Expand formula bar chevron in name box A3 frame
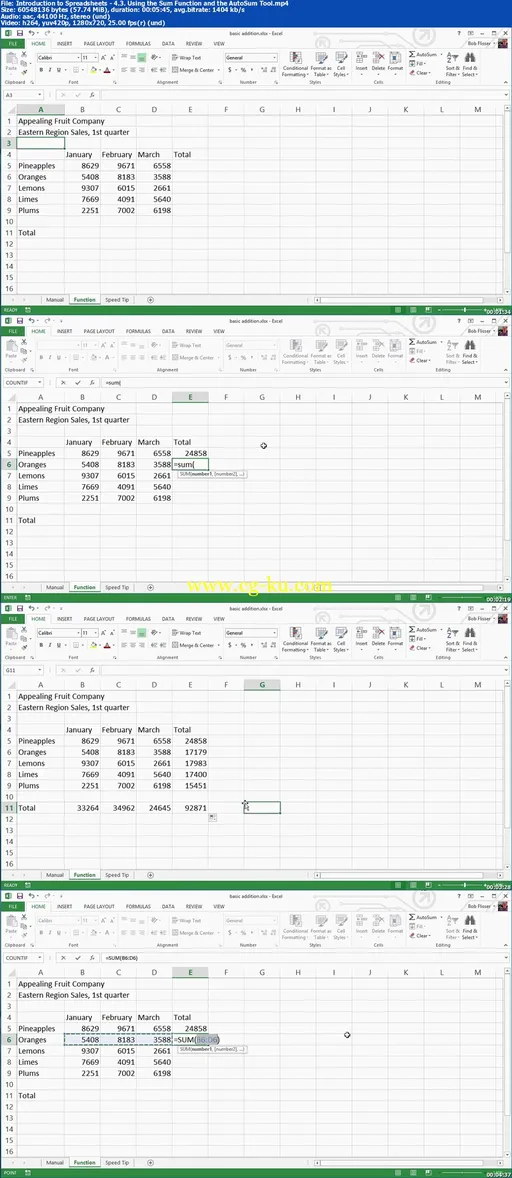The image size is (512, 1178). pos(507,95)
